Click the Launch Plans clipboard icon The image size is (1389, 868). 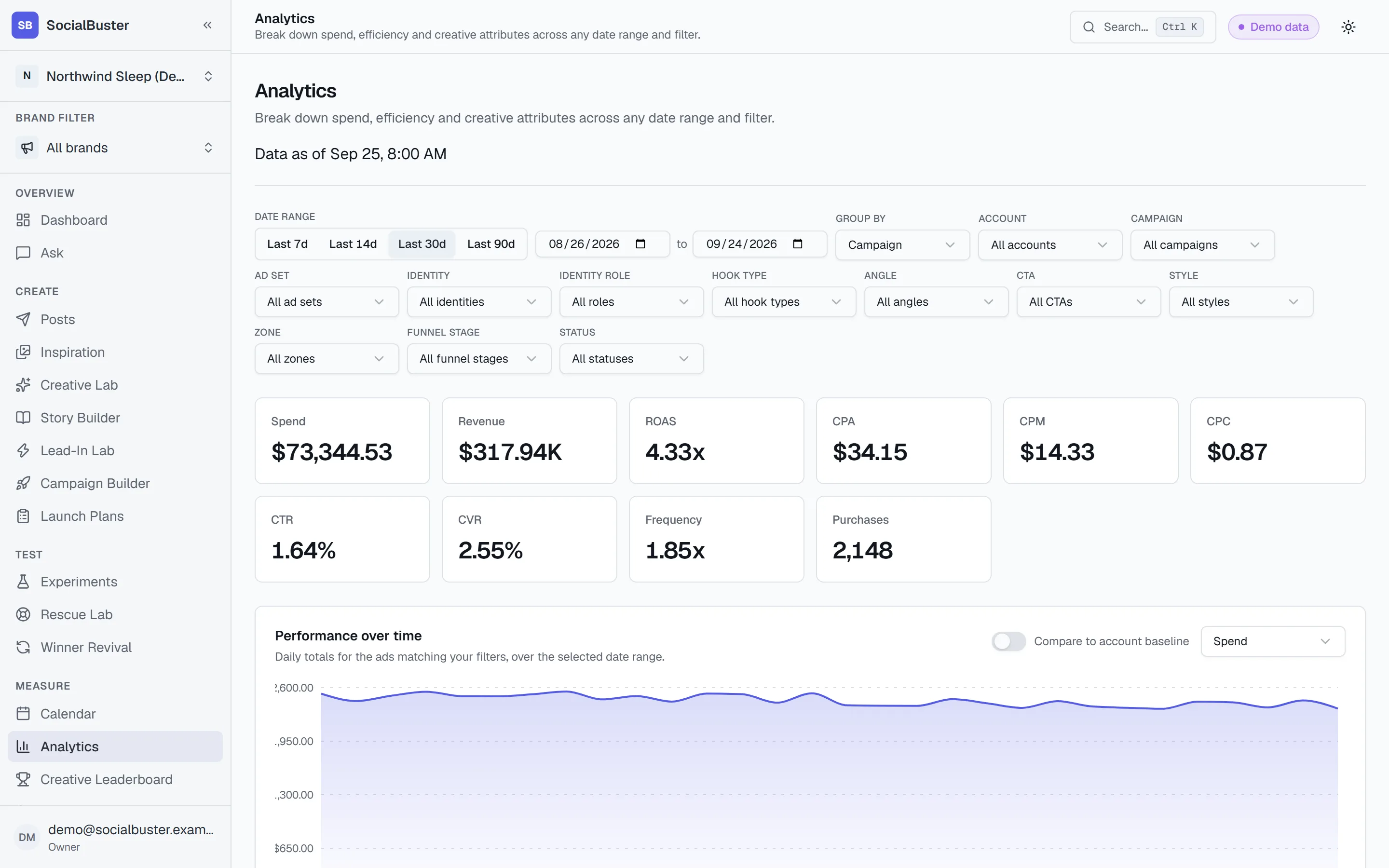23,516
